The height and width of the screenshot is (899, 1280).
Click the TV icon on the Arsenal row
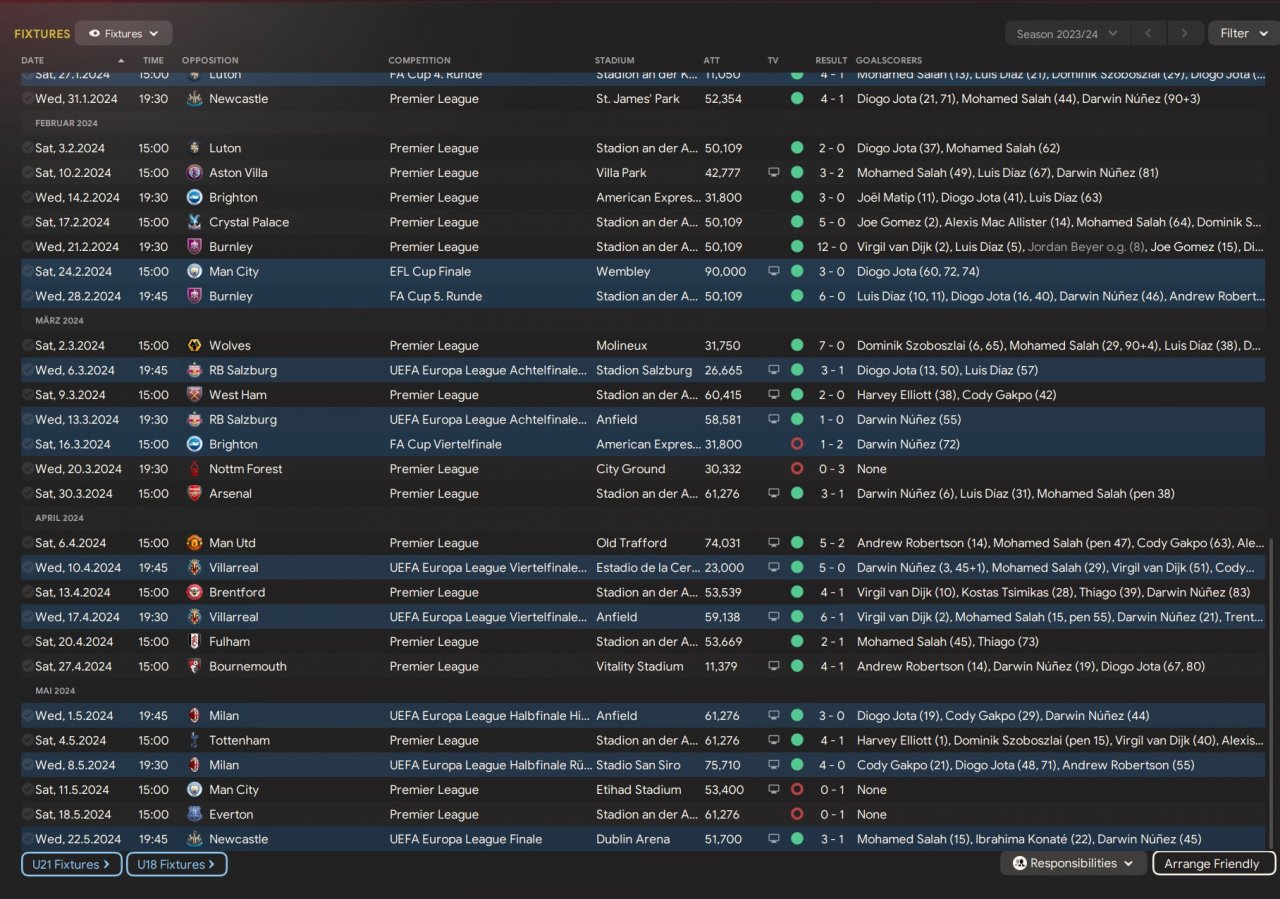(773, 494)
